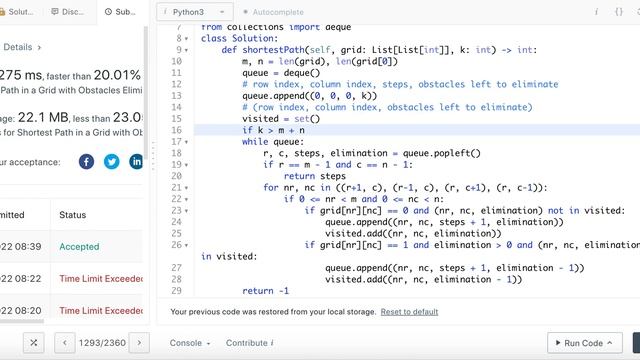Open the editor info icon
640x360 pixels.
[596, 12]
